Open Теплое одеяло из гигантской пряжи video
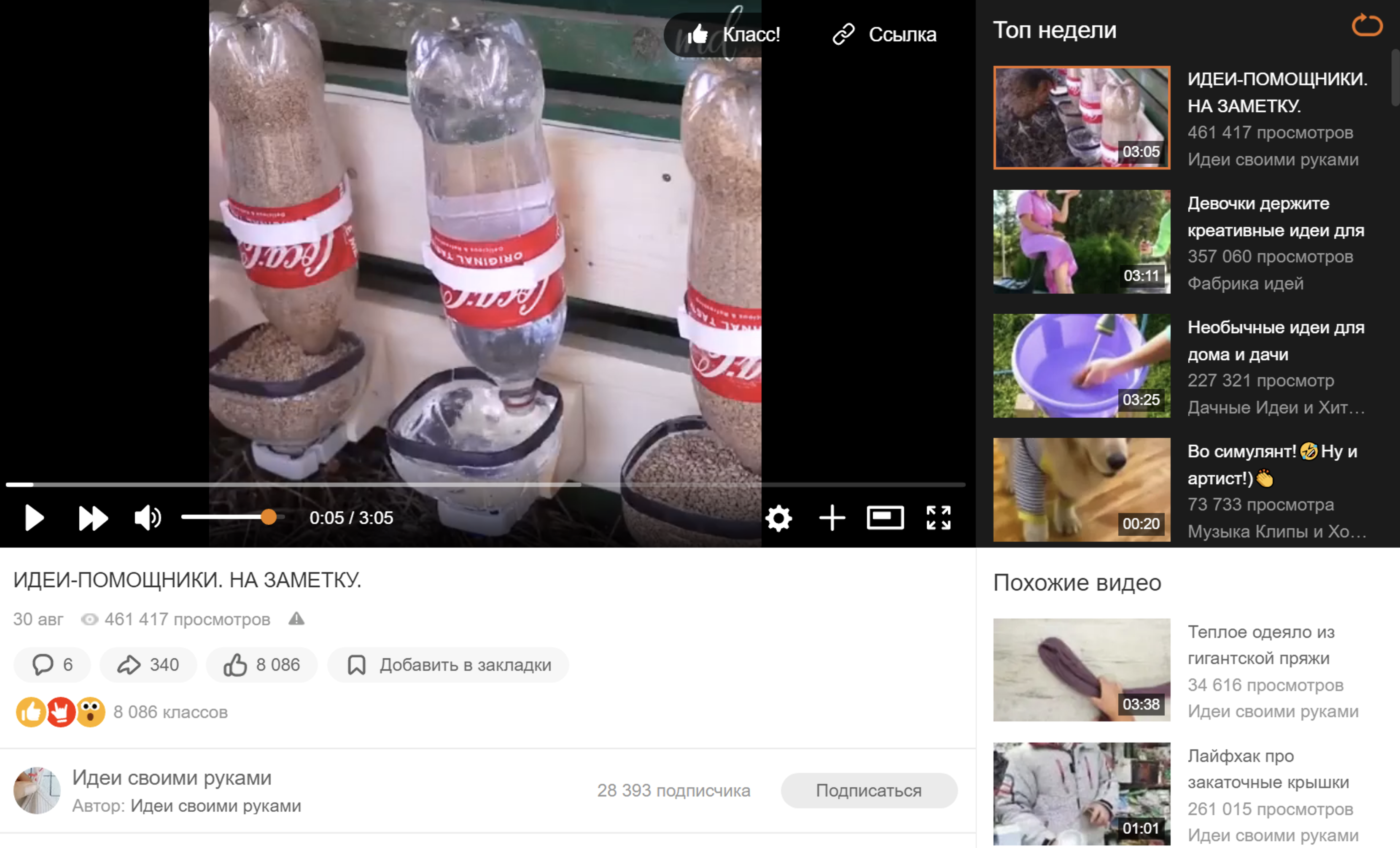This screenshot has height=848, width=1400. 1261,645
